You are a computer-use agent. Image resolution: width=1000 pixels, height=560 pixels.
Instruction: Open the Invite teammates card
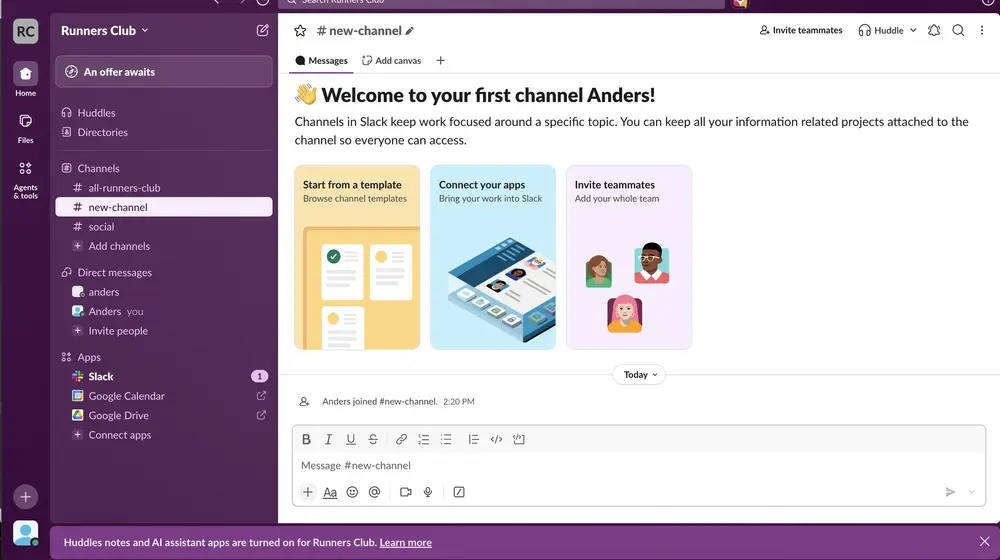tap(629, 257)
